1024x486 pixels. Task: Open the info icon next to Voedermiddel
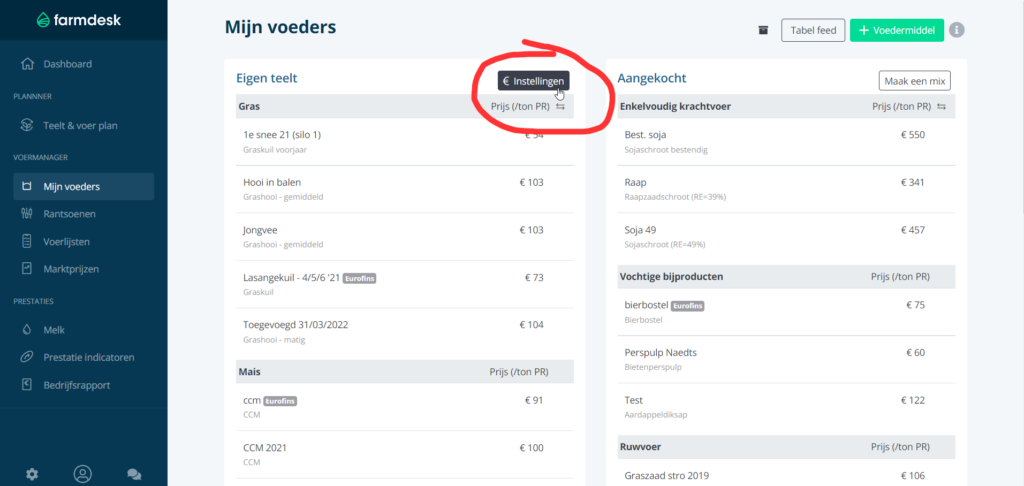tap(957, 30)
